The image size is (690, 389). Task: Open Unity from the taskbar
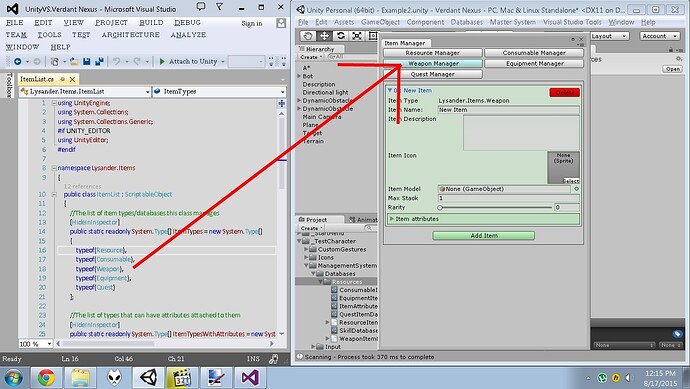148,378
